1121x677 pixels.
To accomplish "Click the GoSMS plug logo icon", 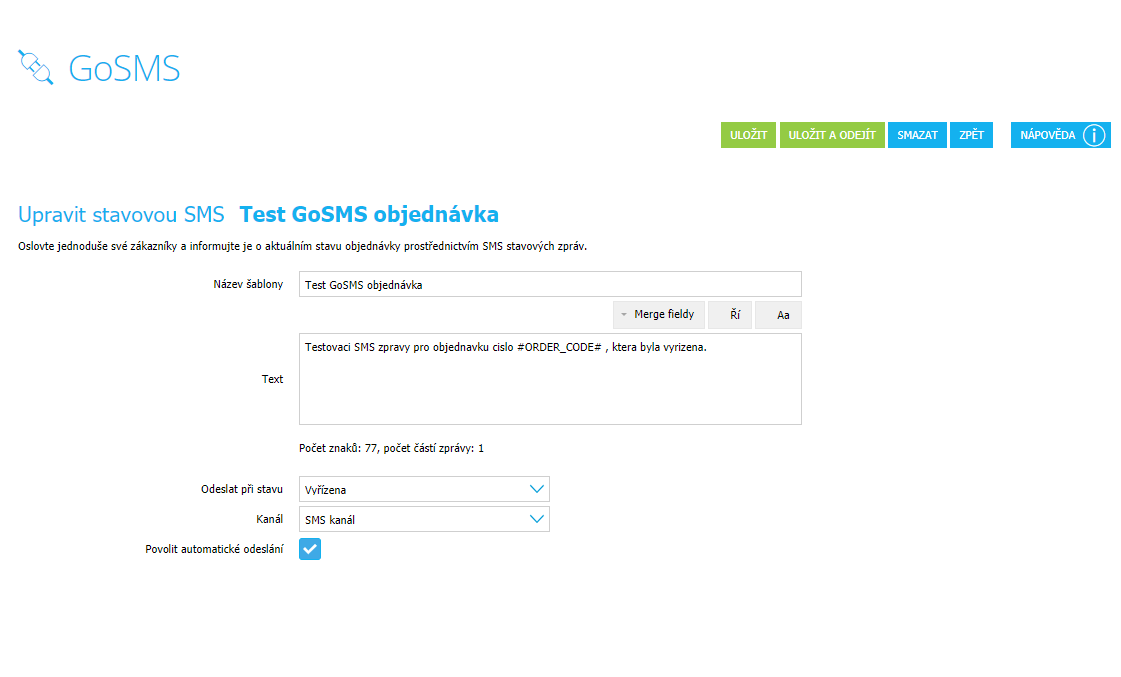I will point(36,67).
